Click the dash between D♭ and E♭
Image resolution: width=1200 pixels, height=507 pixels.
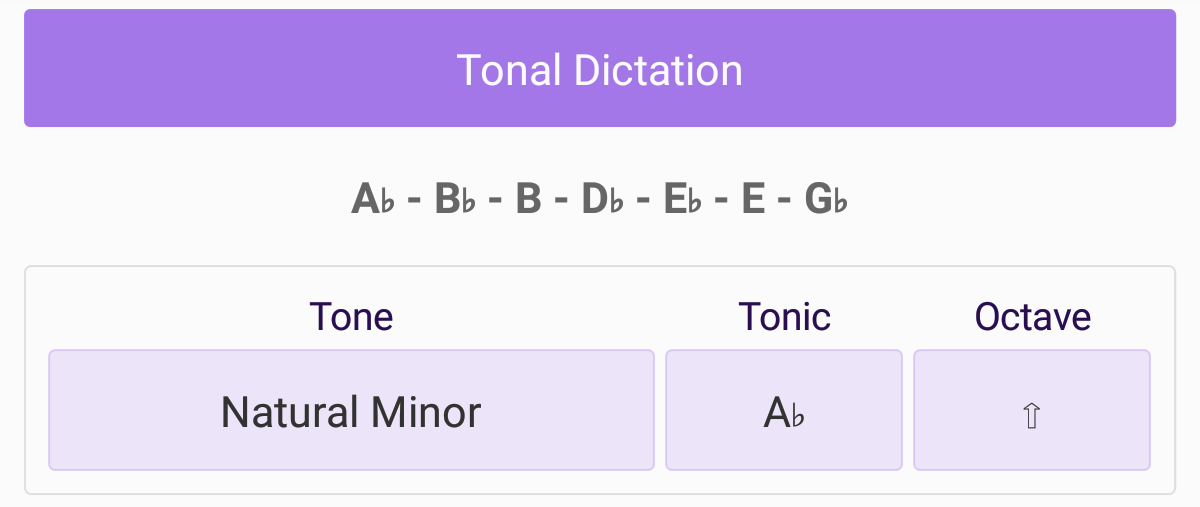tap(643, 201)
